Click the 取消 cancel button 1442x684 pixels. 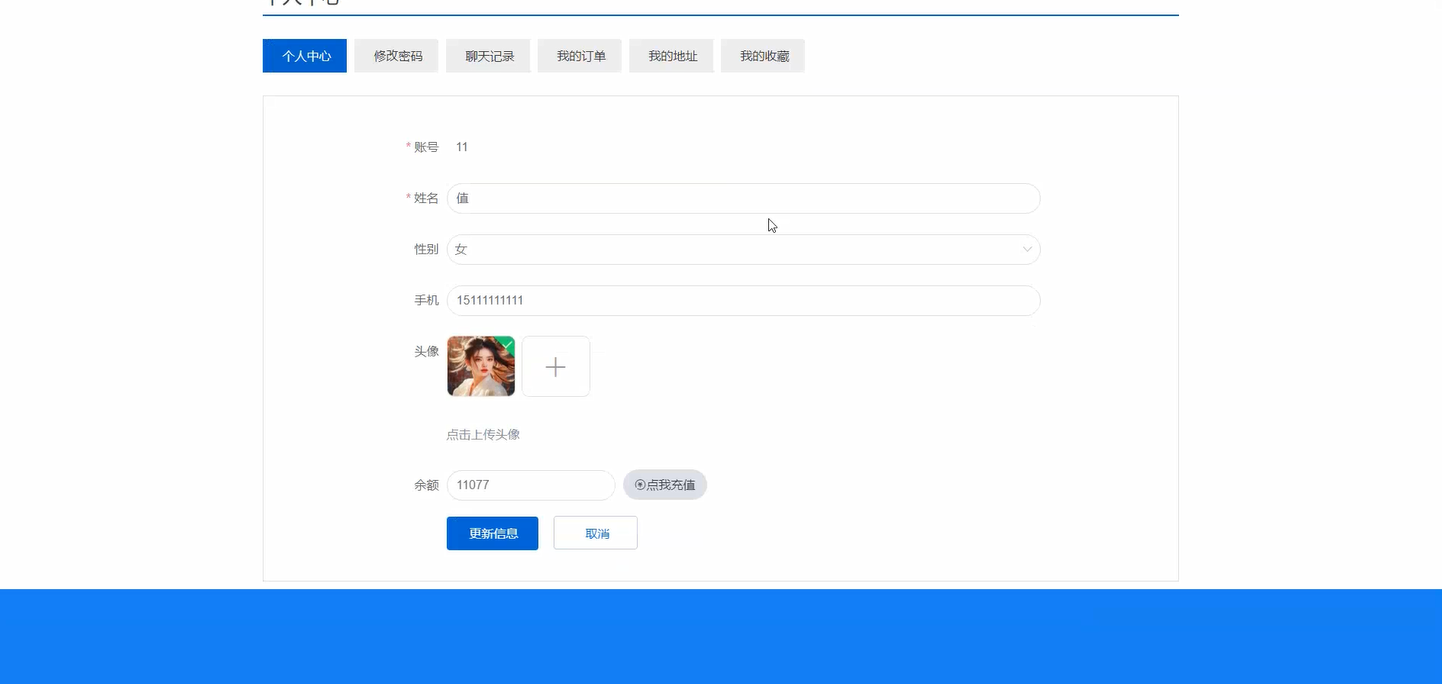(595, 532)
